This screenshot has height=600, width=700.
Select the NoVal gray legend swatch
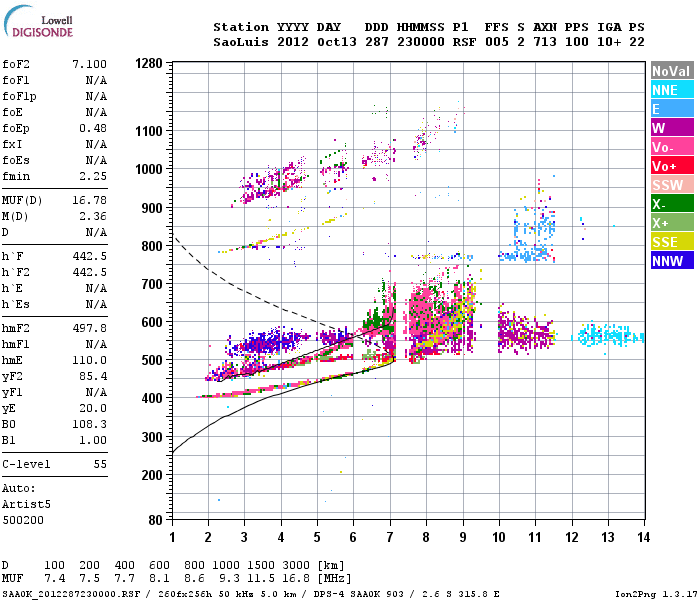672,71
